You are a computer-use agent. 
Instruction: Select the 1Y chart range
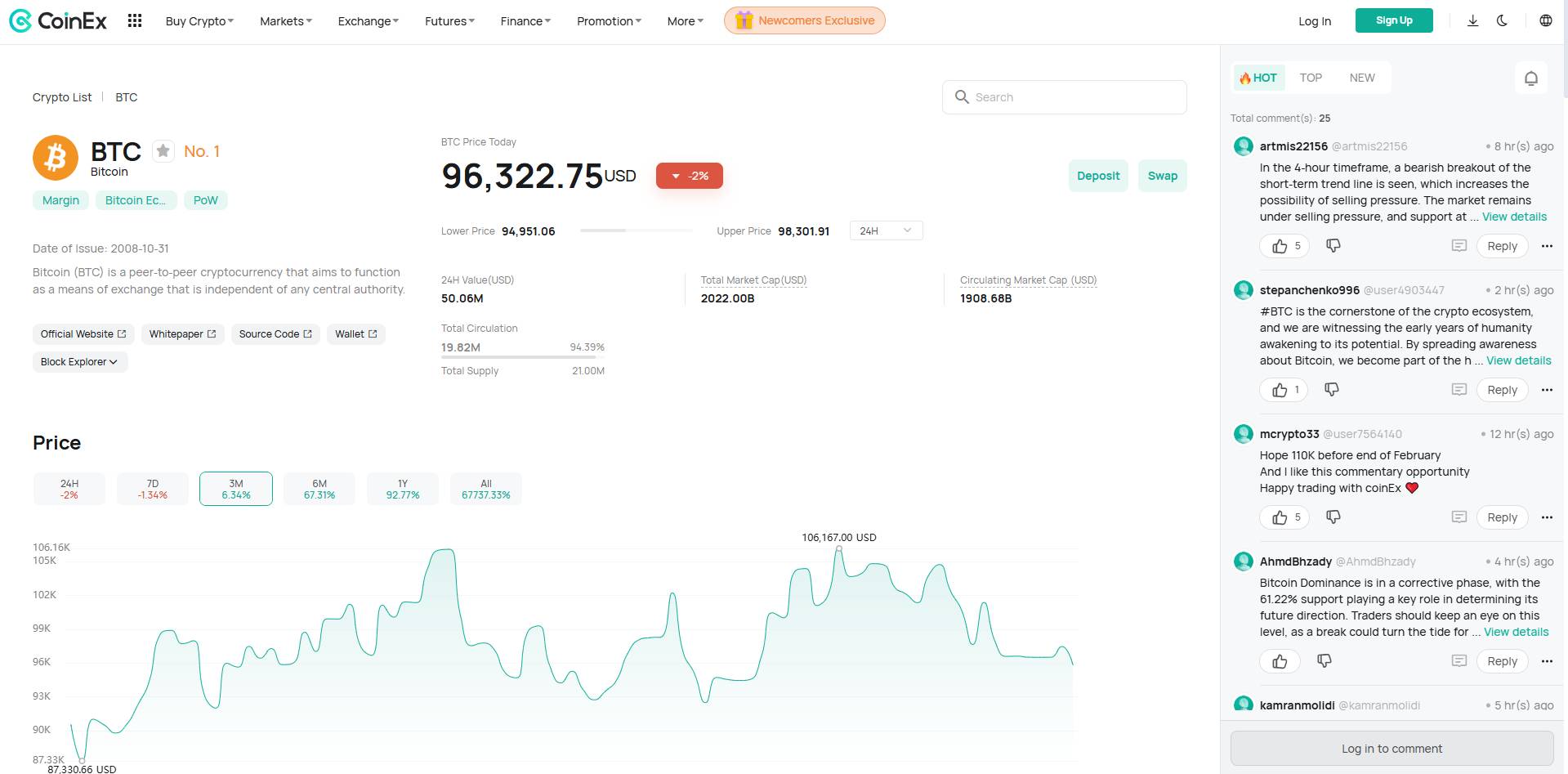click(x=403, y=489)
